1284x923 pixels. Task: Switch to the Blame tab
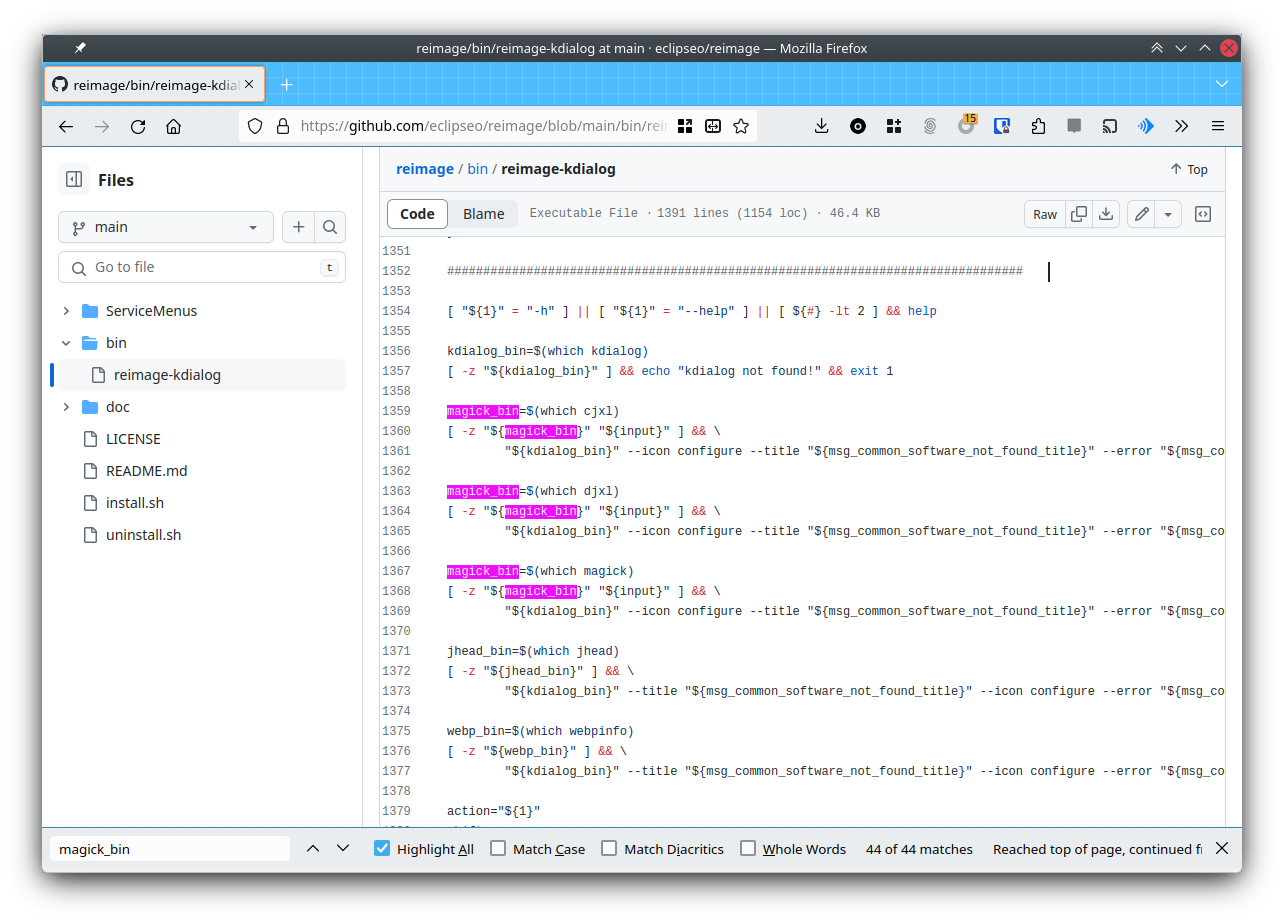483,214
